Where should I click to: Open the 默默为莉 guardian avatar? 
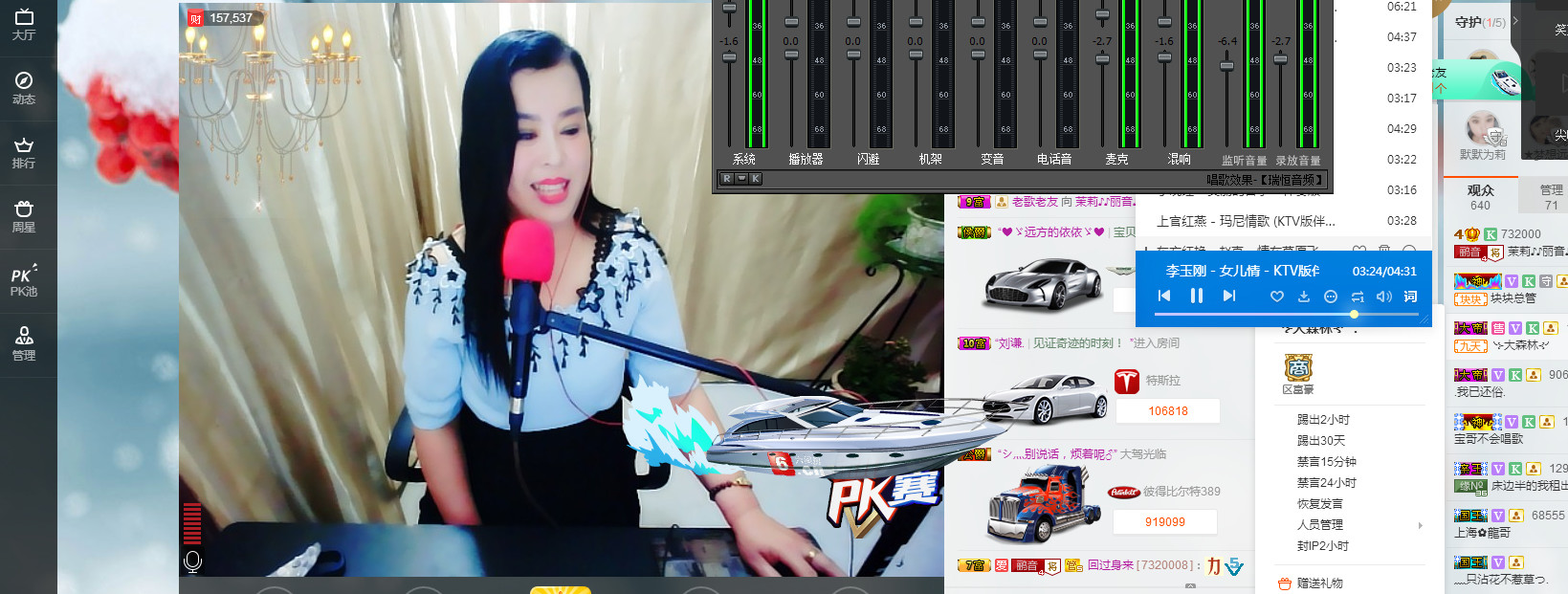pyautogui.click(x=1483, y=127)
